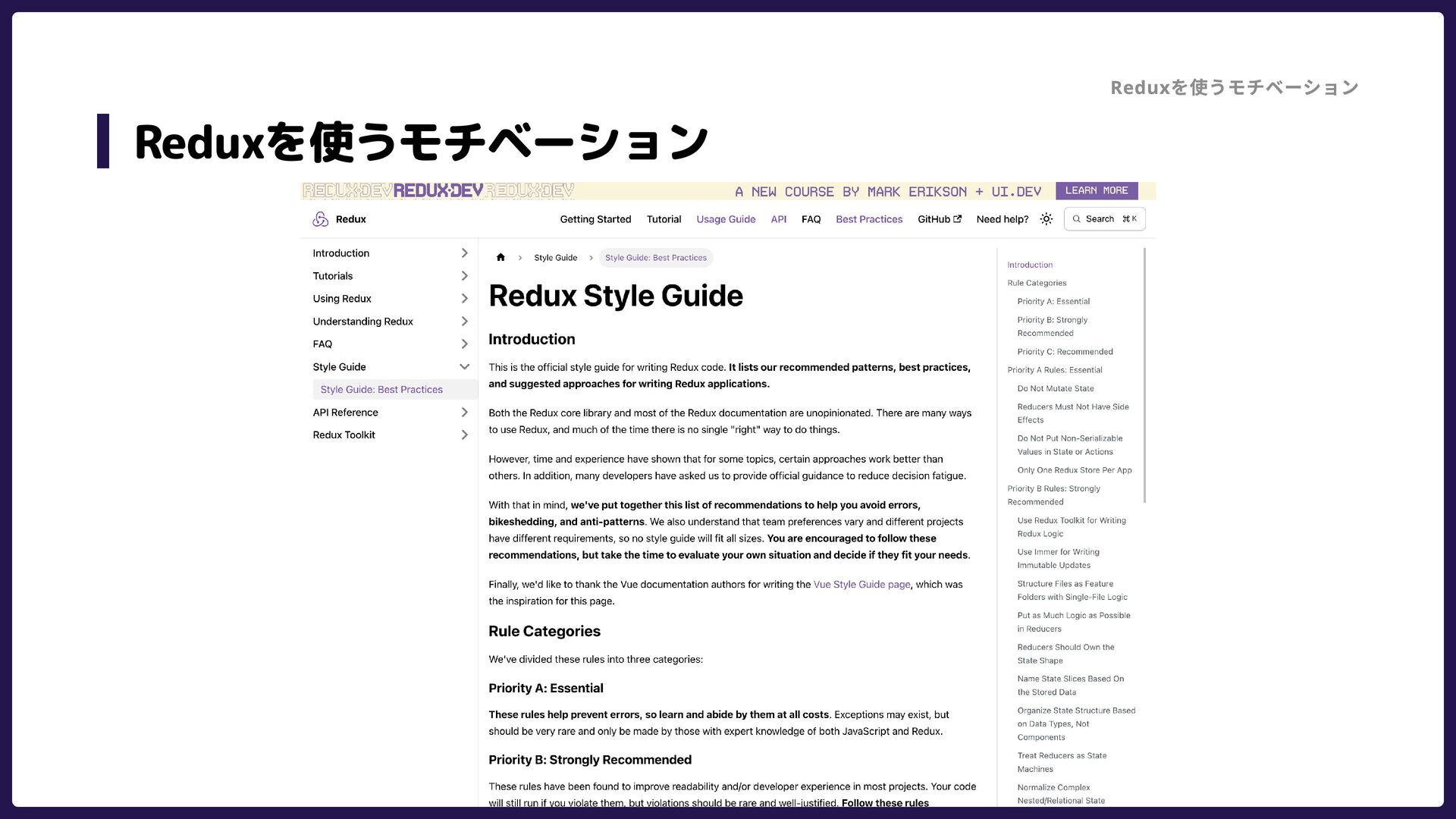Open the API navbar link
1456x819 pixels.
pyautogui.click(x=778, y=219)
